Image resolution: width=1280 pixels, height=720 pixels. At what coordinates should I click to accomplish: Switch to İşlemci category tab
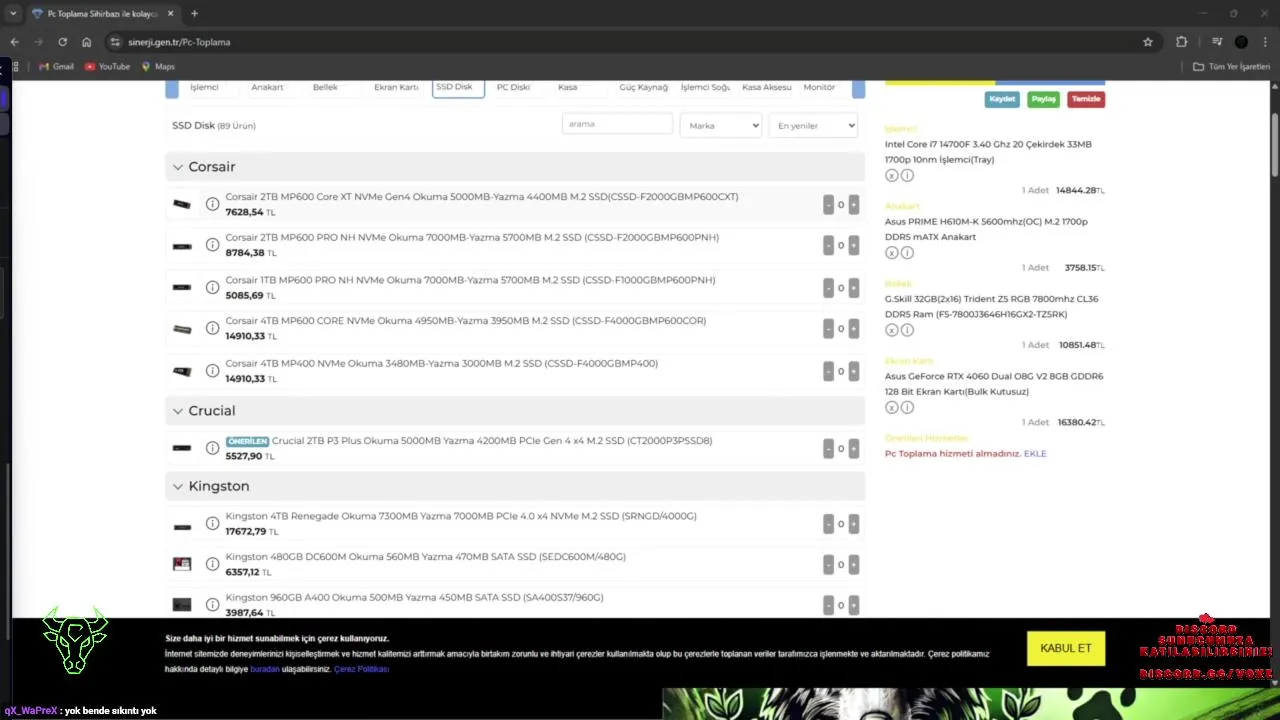[204, 87]
